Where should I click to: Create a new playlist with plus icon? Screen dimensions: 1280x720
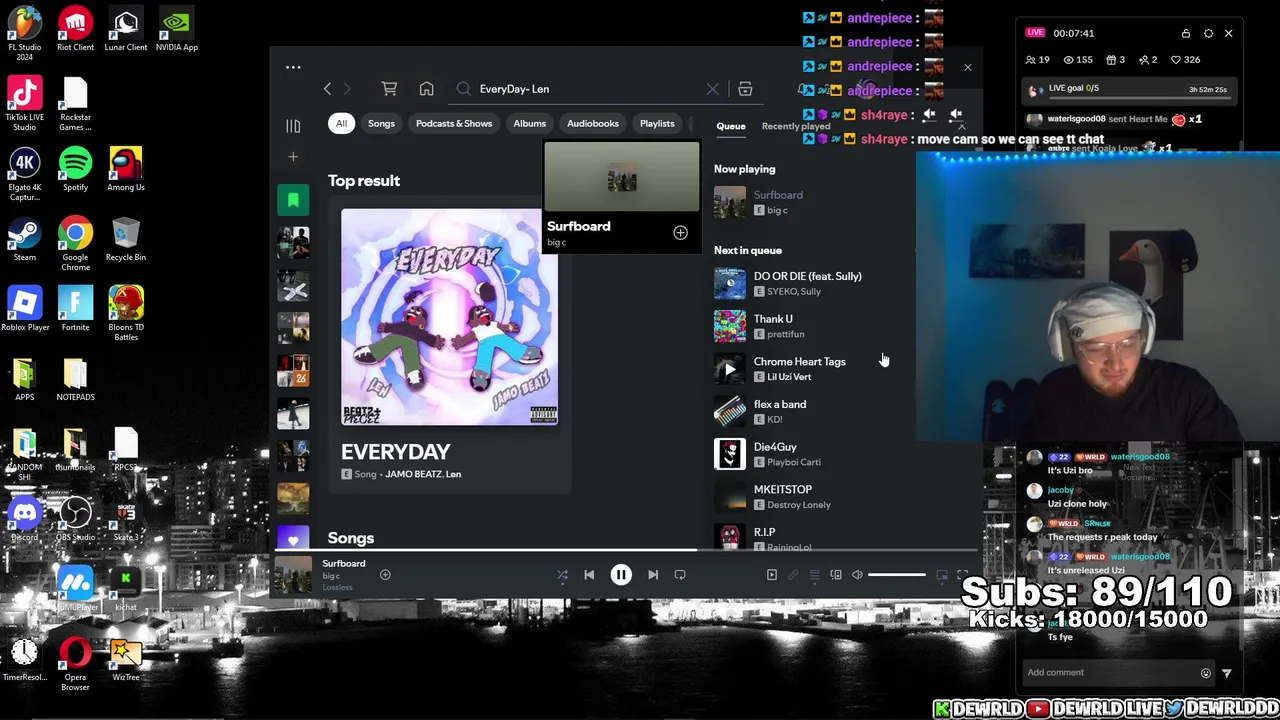(293, 157)
